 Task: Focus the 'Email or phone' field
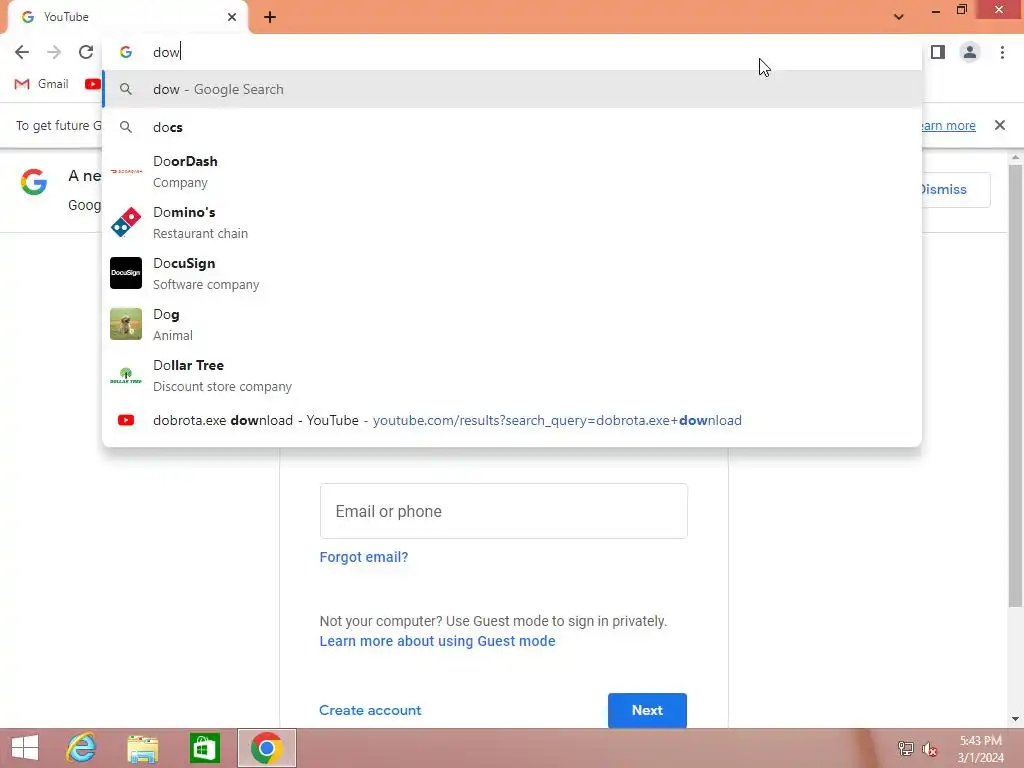coord(504,511)
